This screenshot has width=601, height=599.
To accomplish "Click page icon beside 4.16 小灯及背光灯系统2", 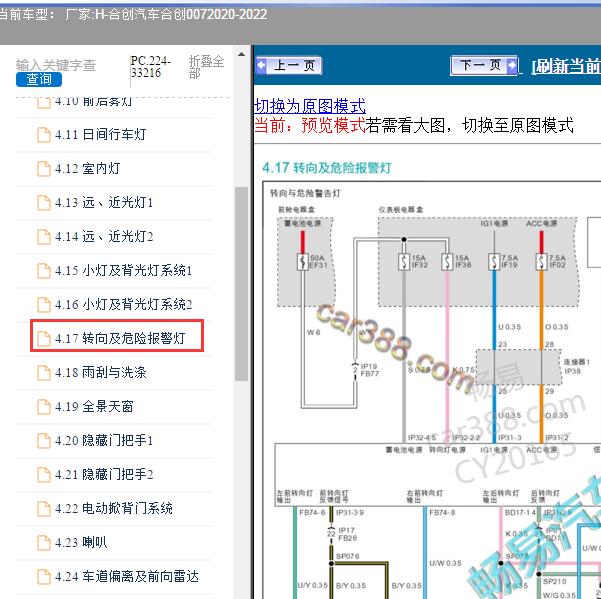I will pos(44,305).
